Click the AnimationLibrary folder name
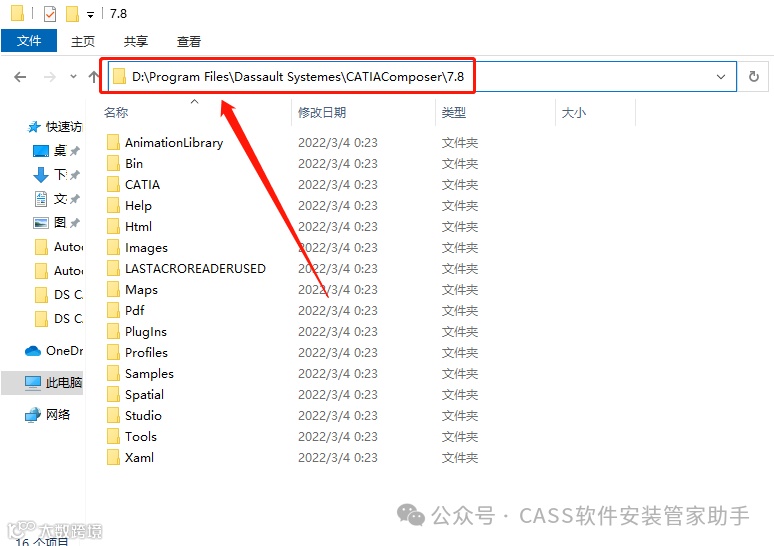Image resolution: width=774 pixels, height=546 pixels. coord(174,143)
